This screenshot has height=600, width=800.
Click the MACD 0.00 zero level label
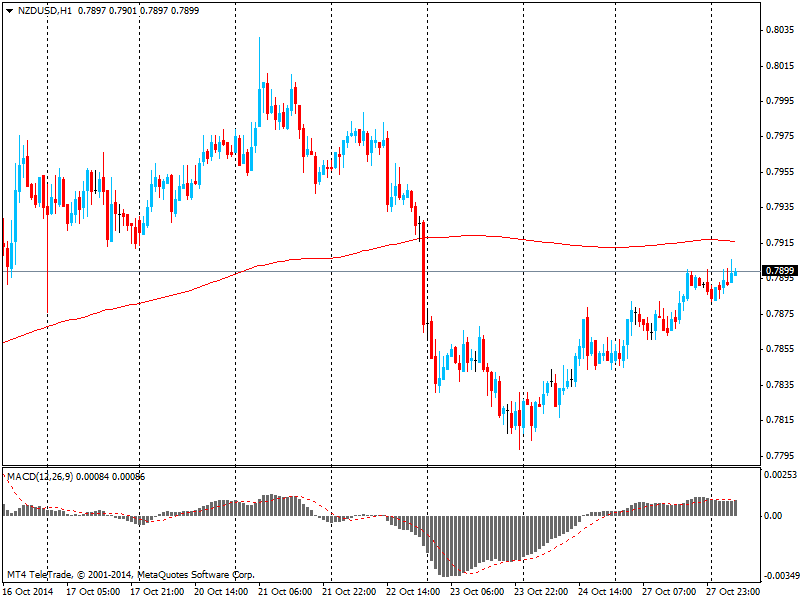tap(773, 516)
